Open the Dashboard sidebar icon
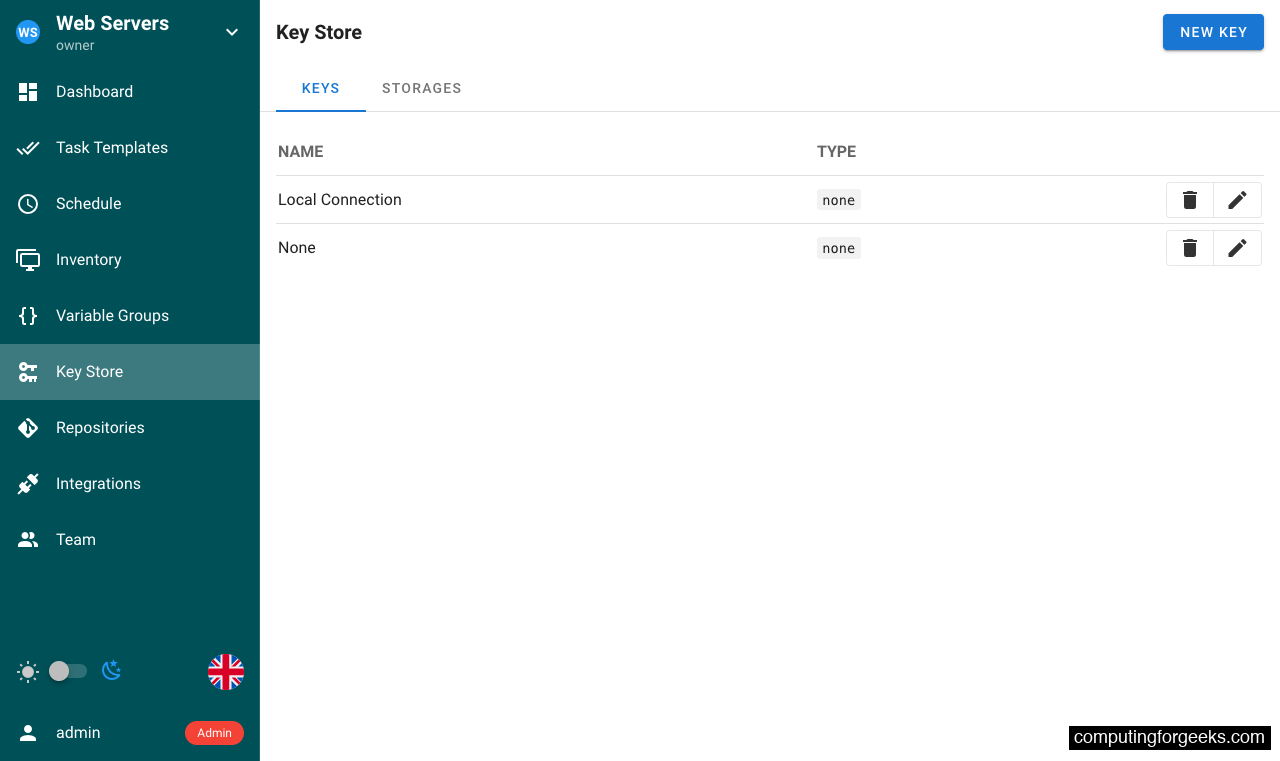The width and height of the screenshot is (1280, 761). tap(27, 91)
